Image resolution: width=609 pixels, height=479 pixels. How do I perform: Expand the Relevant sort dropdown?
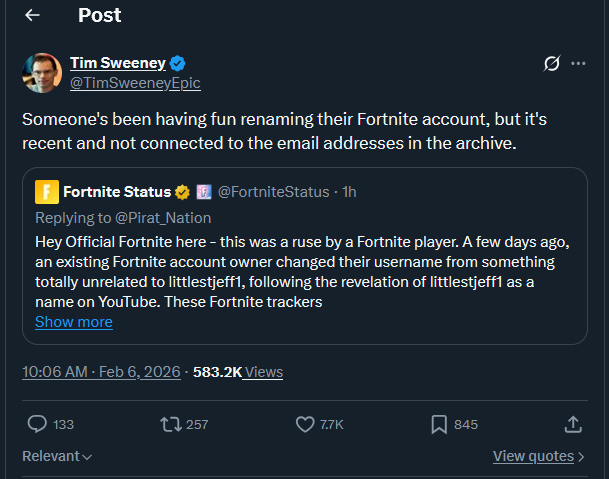[x=57, y=456]
